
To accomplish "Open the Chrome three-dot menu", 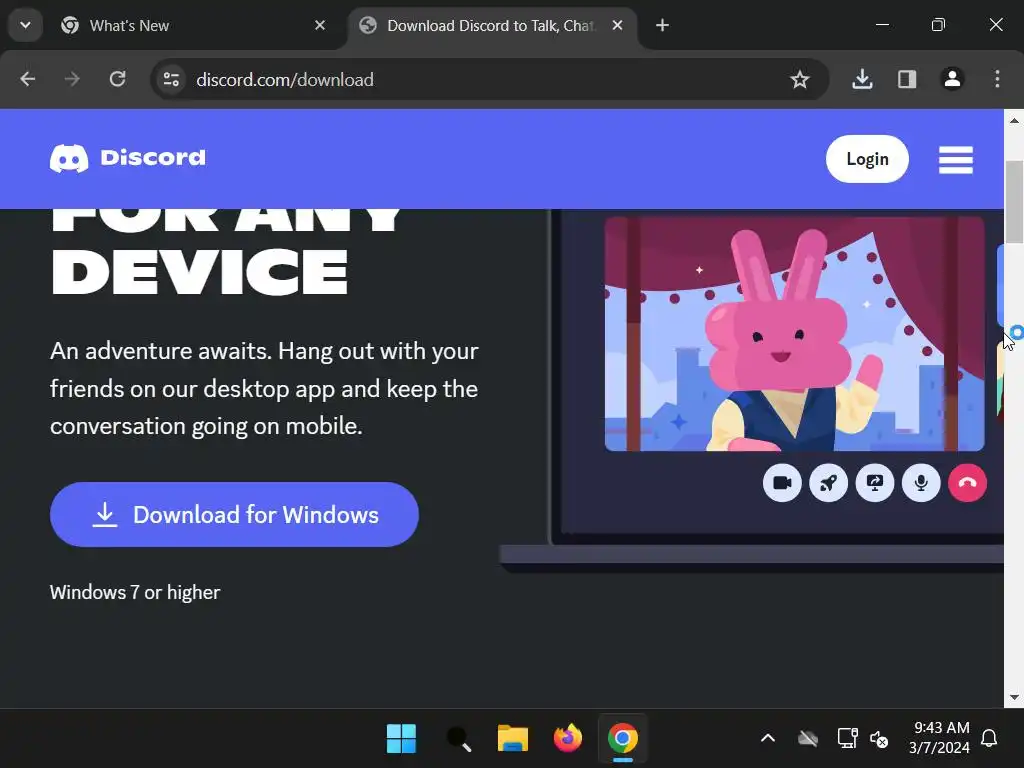I will coord(997,79).
